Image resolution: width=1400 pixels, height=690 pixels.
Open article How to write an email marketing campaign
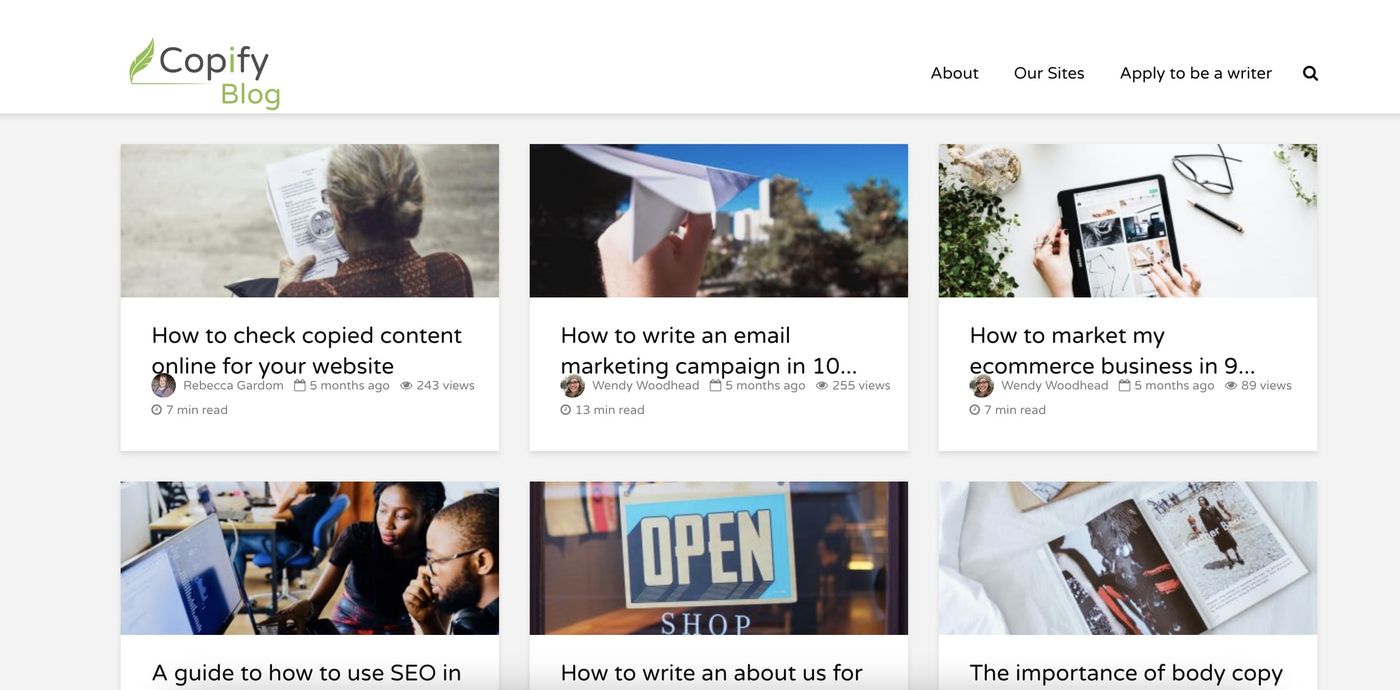pos(709,350)
